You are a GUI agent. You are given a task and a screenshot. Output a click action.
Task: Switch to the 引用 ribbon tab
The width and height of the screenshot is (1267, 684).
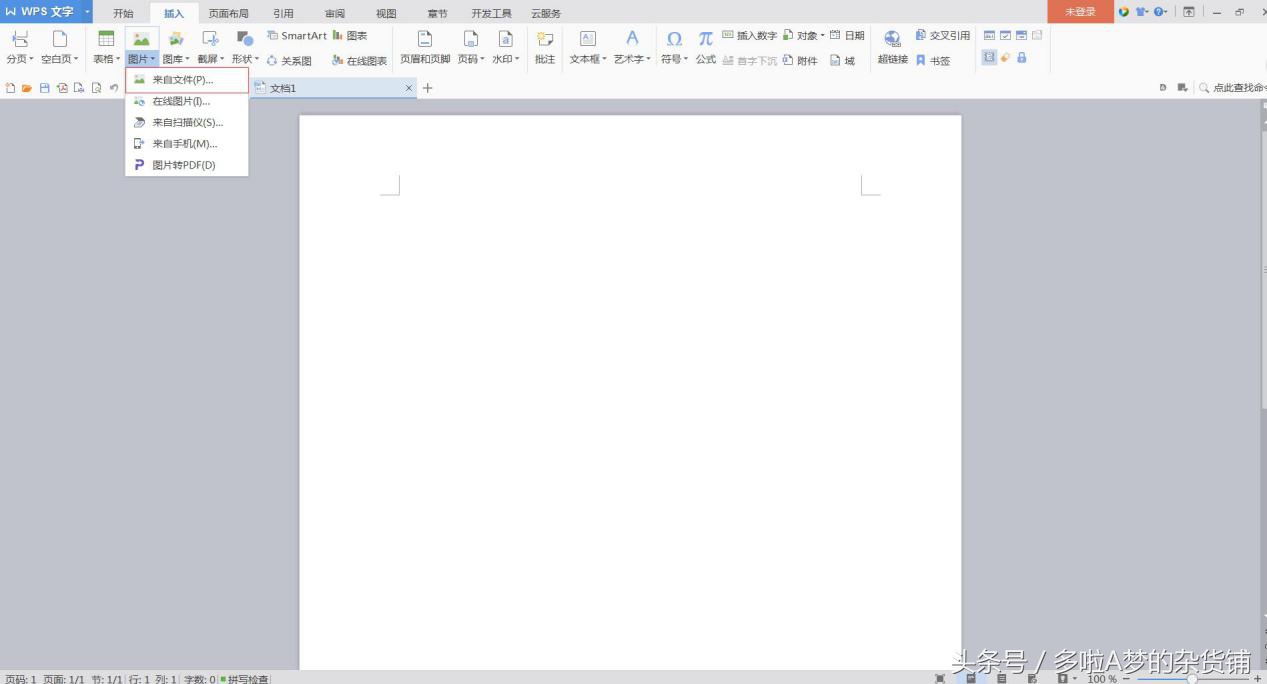pyautogui.click(x=283, y=13)
